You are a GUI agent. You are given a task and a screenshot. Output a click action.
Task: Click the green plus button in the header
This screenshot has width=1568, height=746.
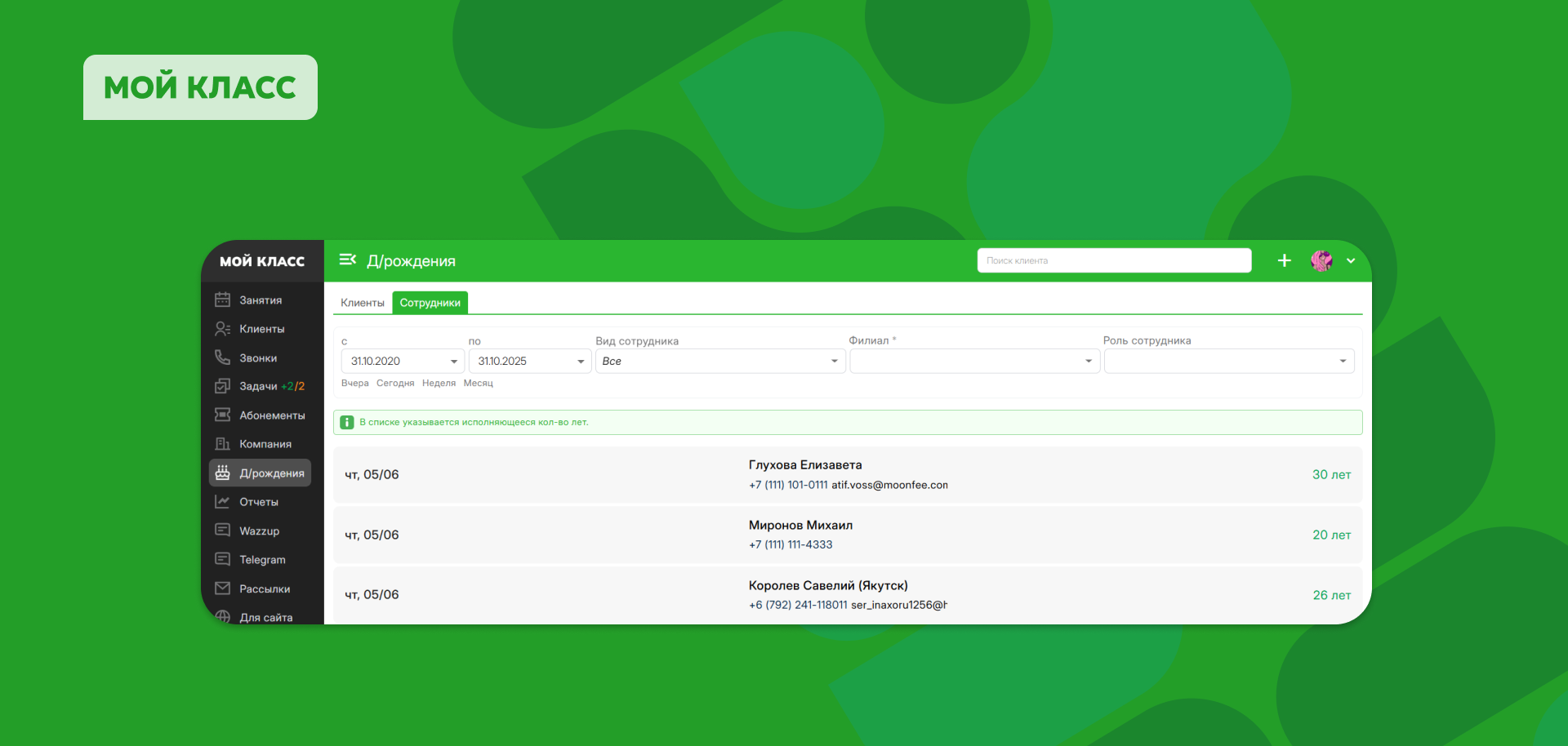pos(1284,260)
